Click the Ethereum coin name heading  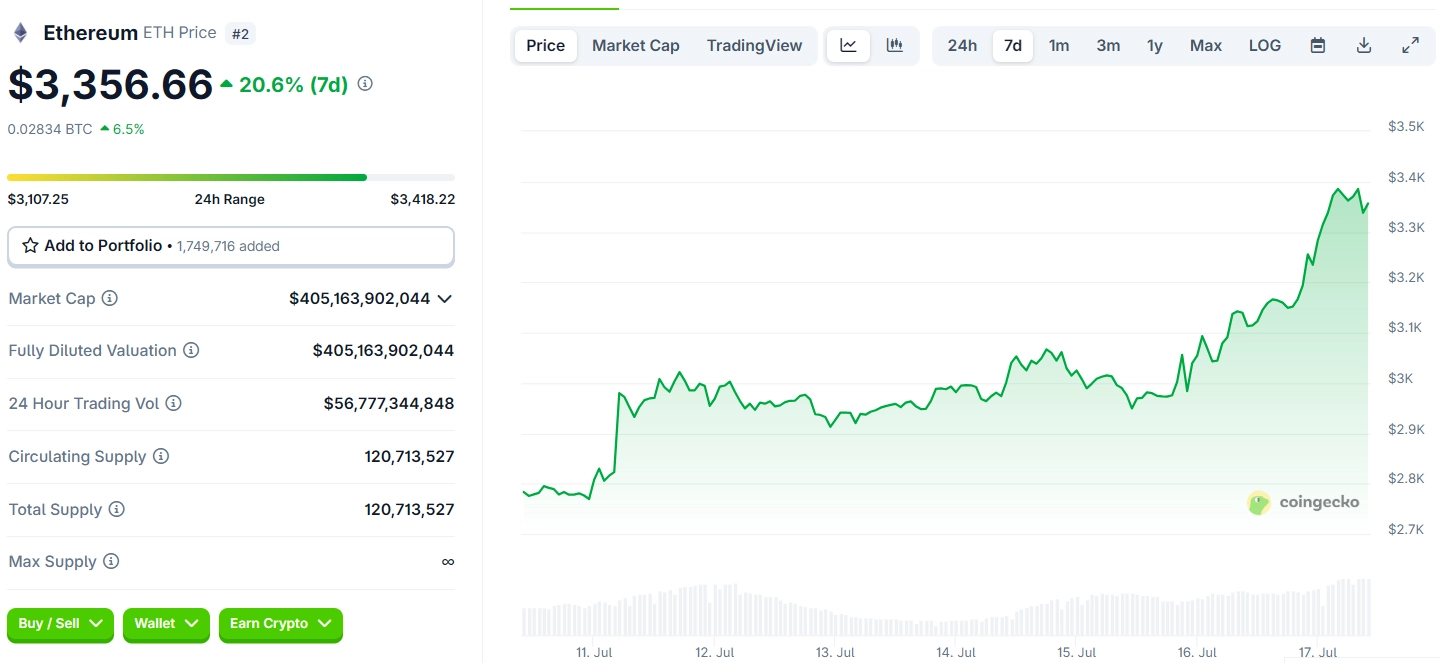(x=90, y=33)
